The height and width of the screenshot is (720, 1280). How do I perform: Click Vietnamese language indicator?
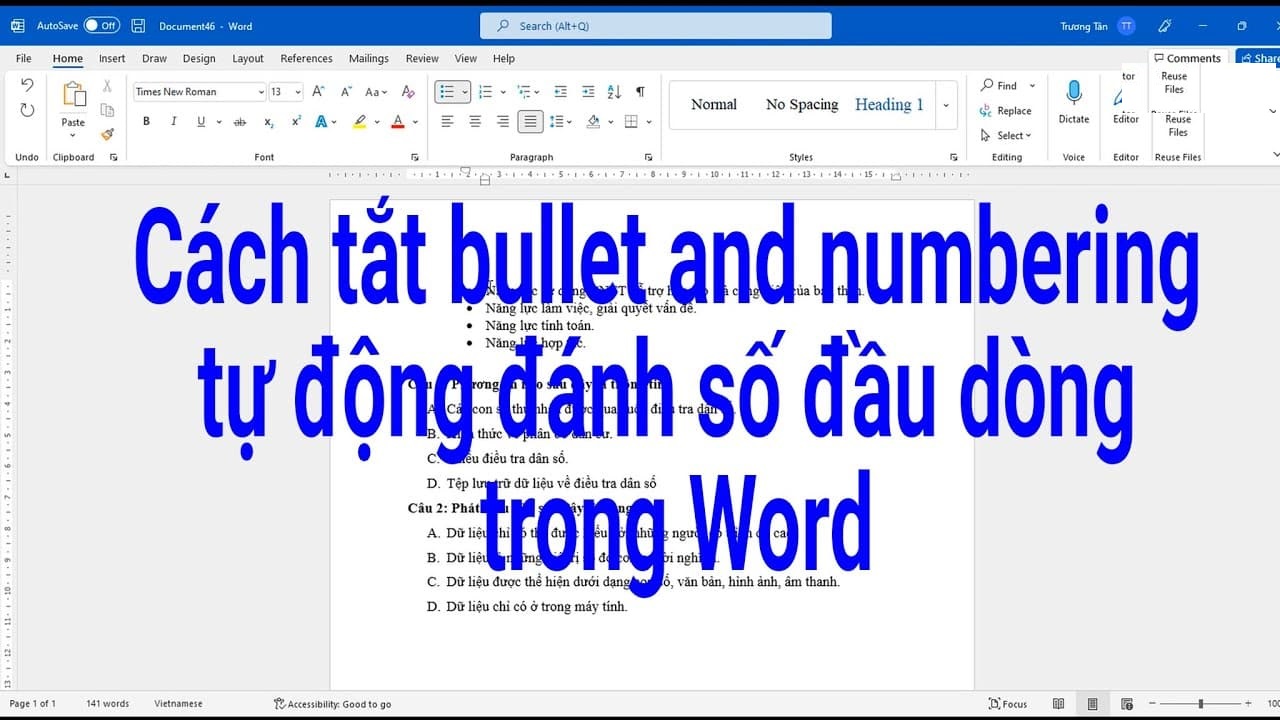178,704
